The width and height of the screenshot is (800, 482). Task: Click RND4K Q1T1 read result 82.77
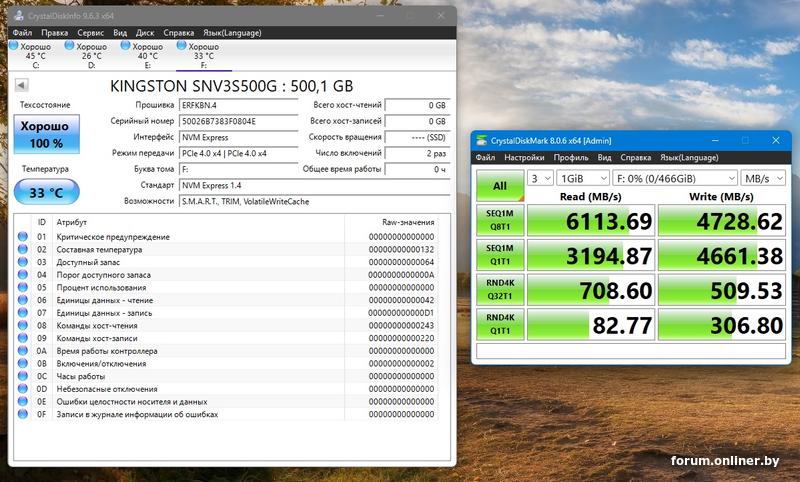pyautogui.click(x=590, y=324)
